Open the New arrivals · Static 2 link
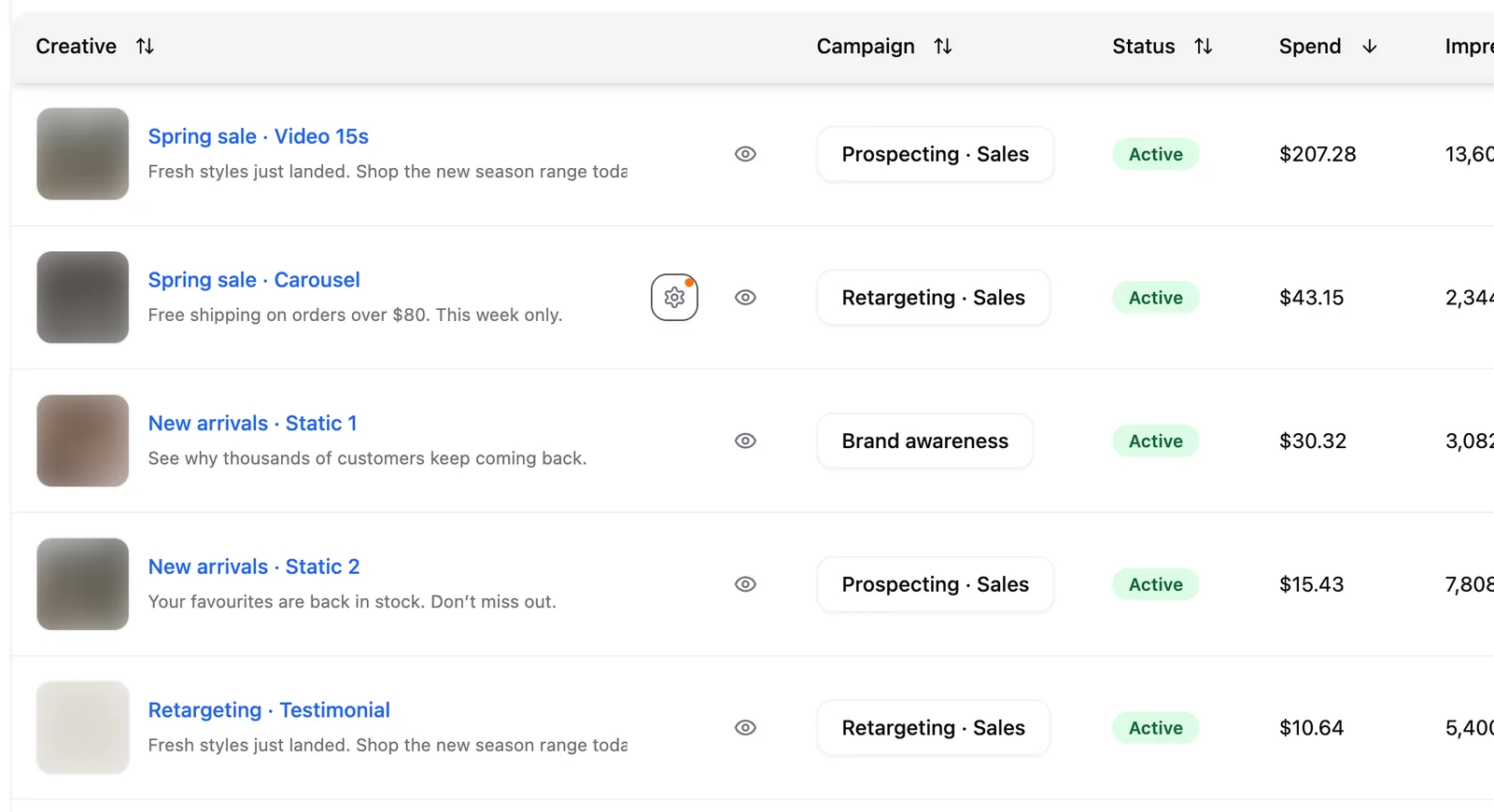The height and width of the screenshot is (812, 1494). pyautogui.click(x=254, y=567)
